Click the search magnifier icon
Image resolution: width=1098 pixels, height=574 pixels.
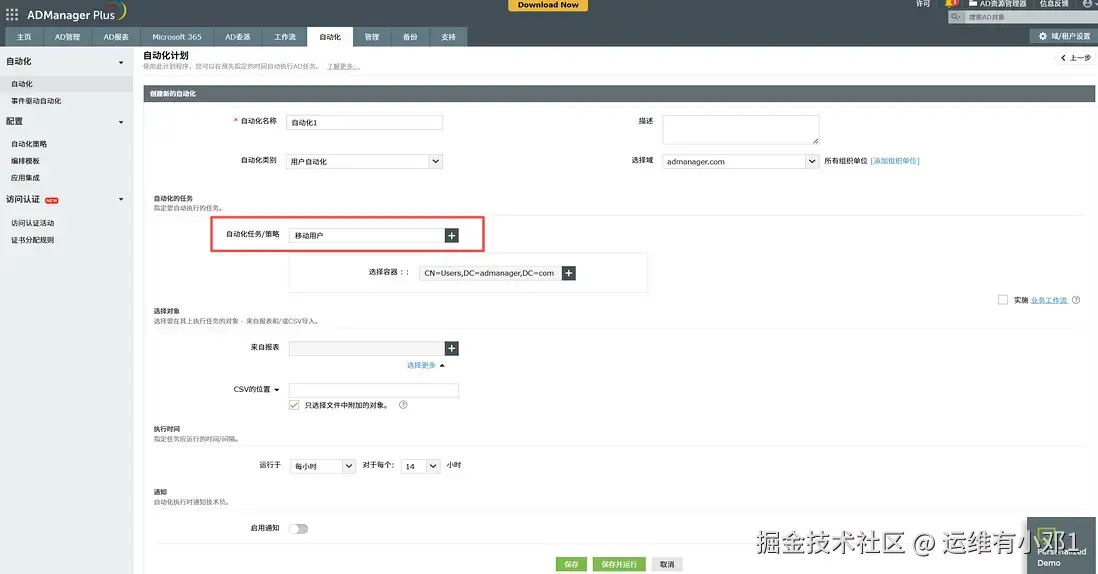coord(955,17)
